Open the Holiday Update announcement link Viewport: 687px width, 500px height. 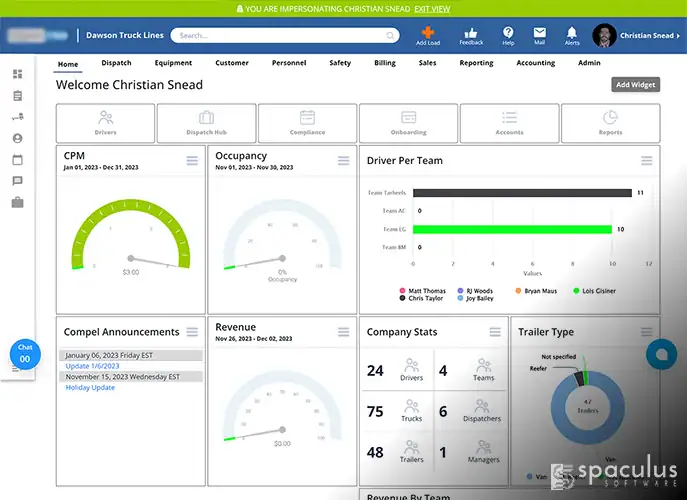coord(90,387)
